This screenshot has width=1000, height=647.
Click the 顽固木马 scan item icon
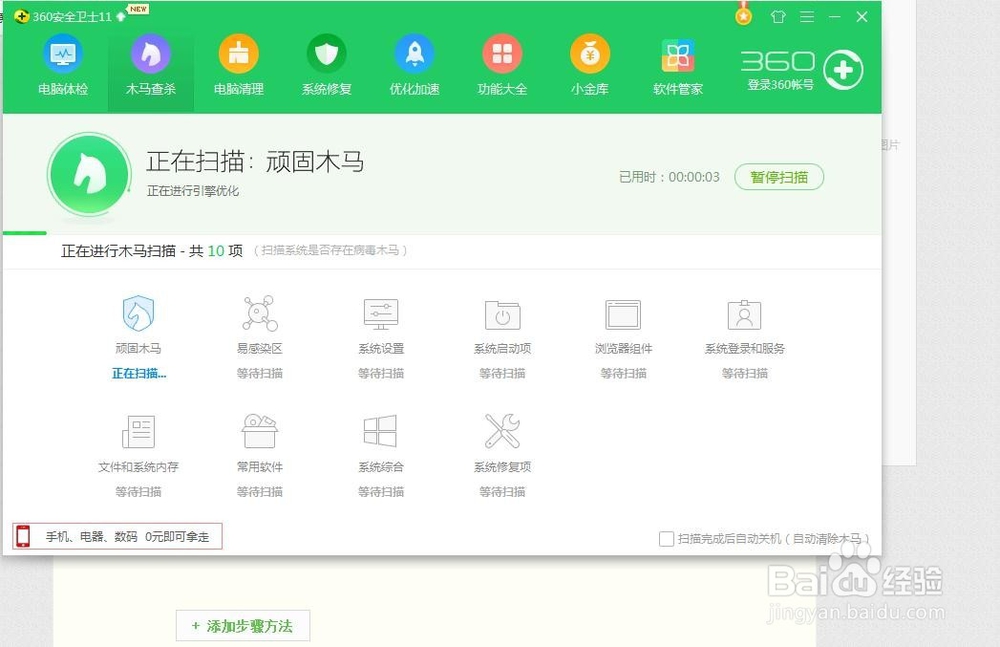click(x=138, y=313)
